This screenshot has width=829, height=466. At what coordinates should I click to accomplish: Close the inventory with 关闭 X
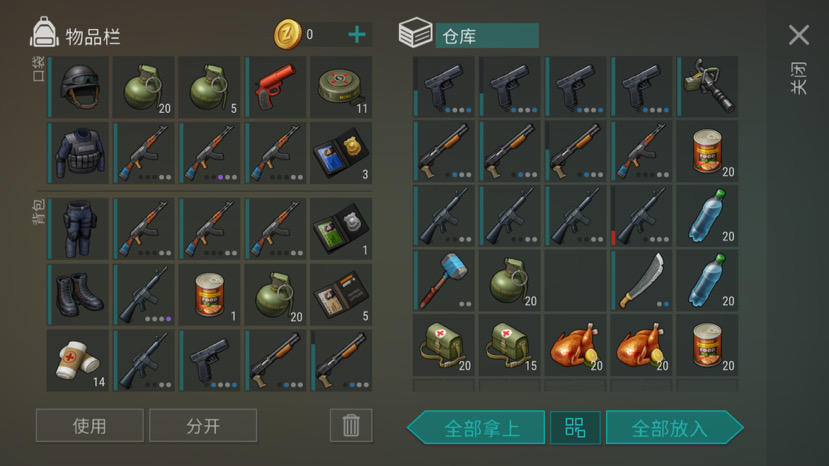(x=799, y=35)
